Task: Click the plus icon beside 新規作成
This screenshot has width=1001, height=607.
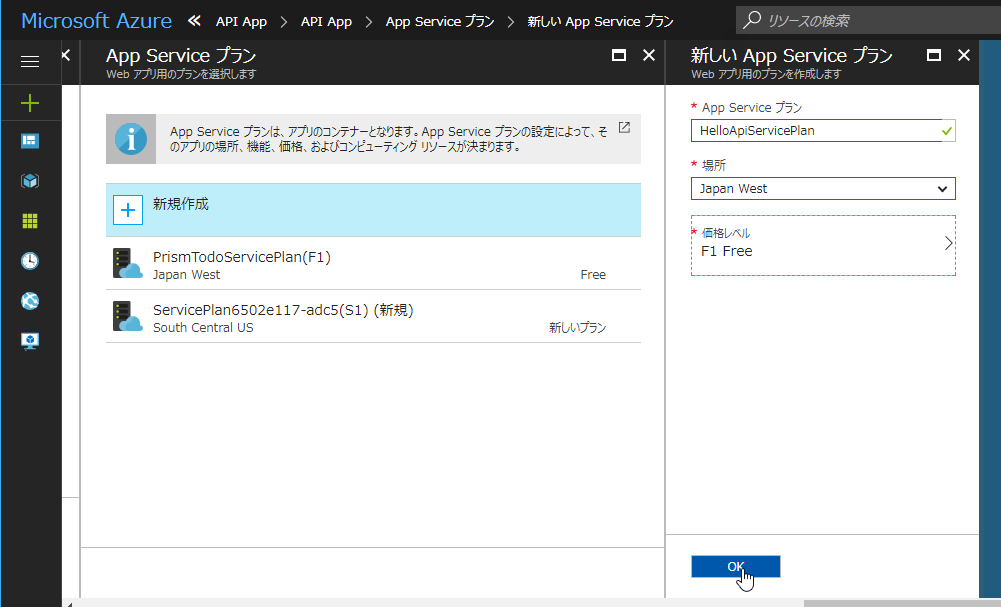Action: (128, 210)
